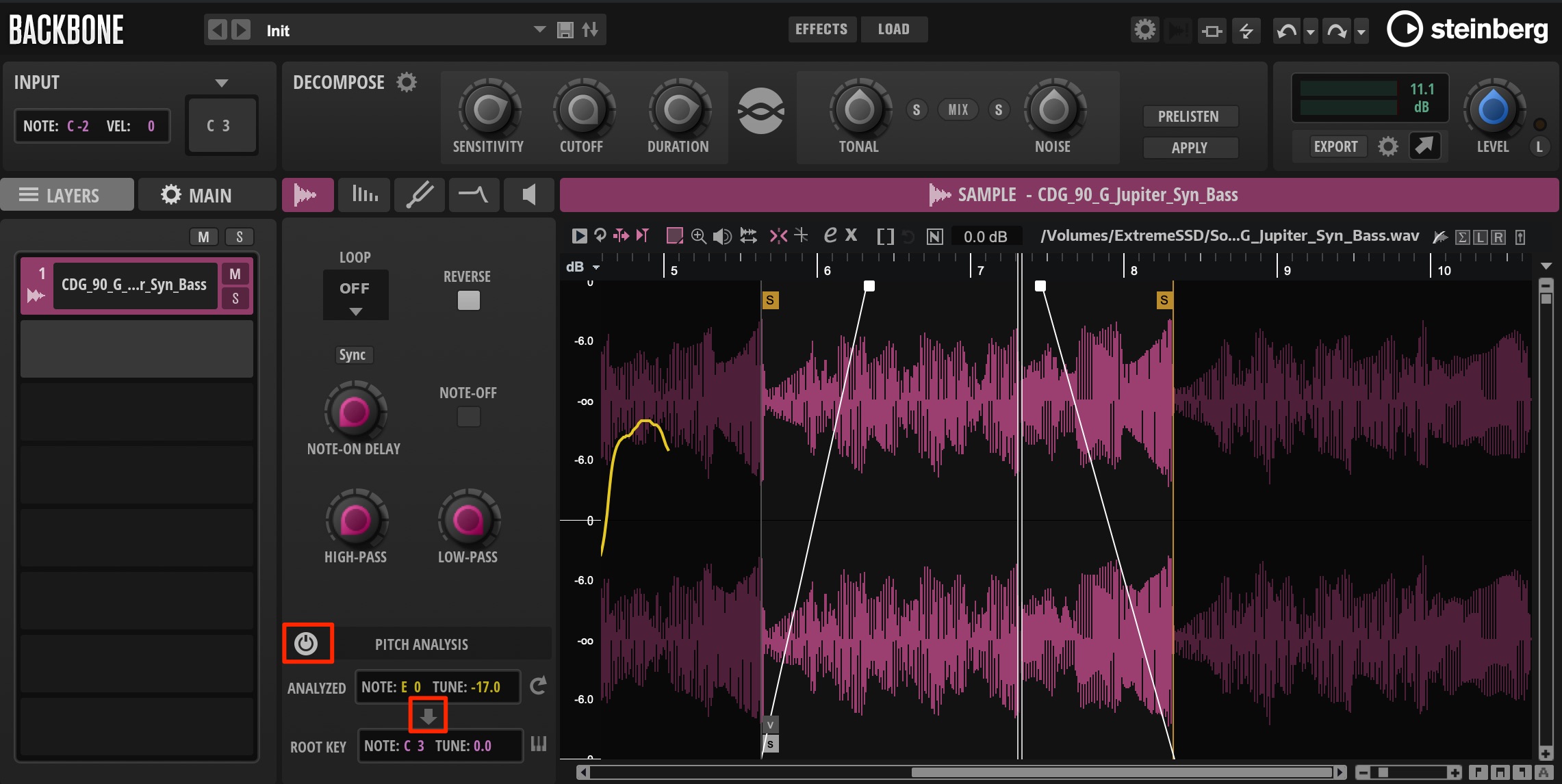Click the save preset floppy icon

point(565,30)
